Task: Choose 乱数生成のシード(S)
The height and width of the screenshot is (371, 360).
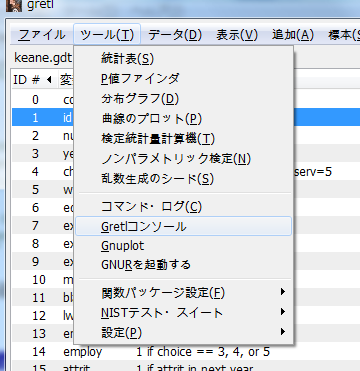Action: click(183, 179)
